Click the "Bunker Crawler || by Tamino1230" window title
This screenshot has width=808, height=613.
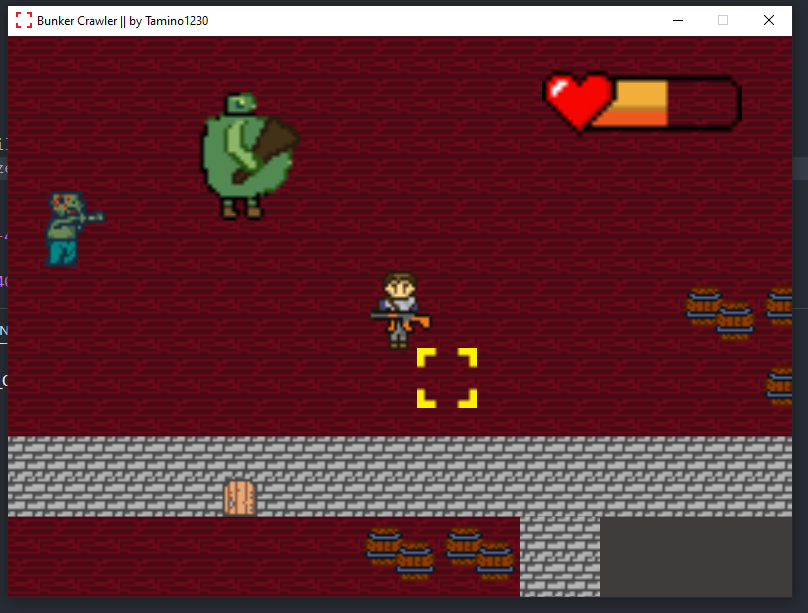[x=123, y=20]
